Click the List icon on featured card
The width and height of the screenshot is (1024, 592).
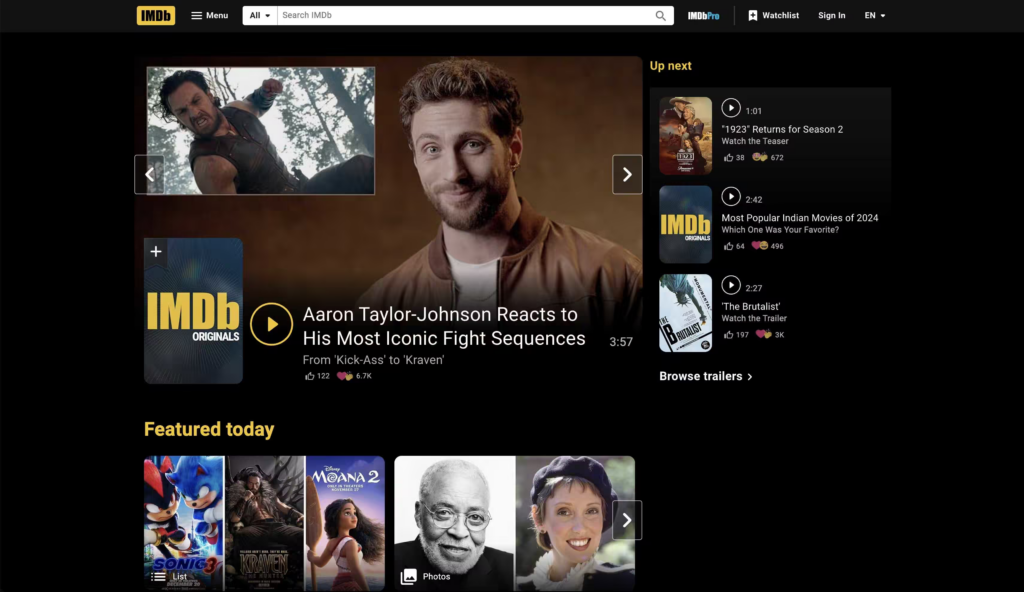[x=158, y=576]
